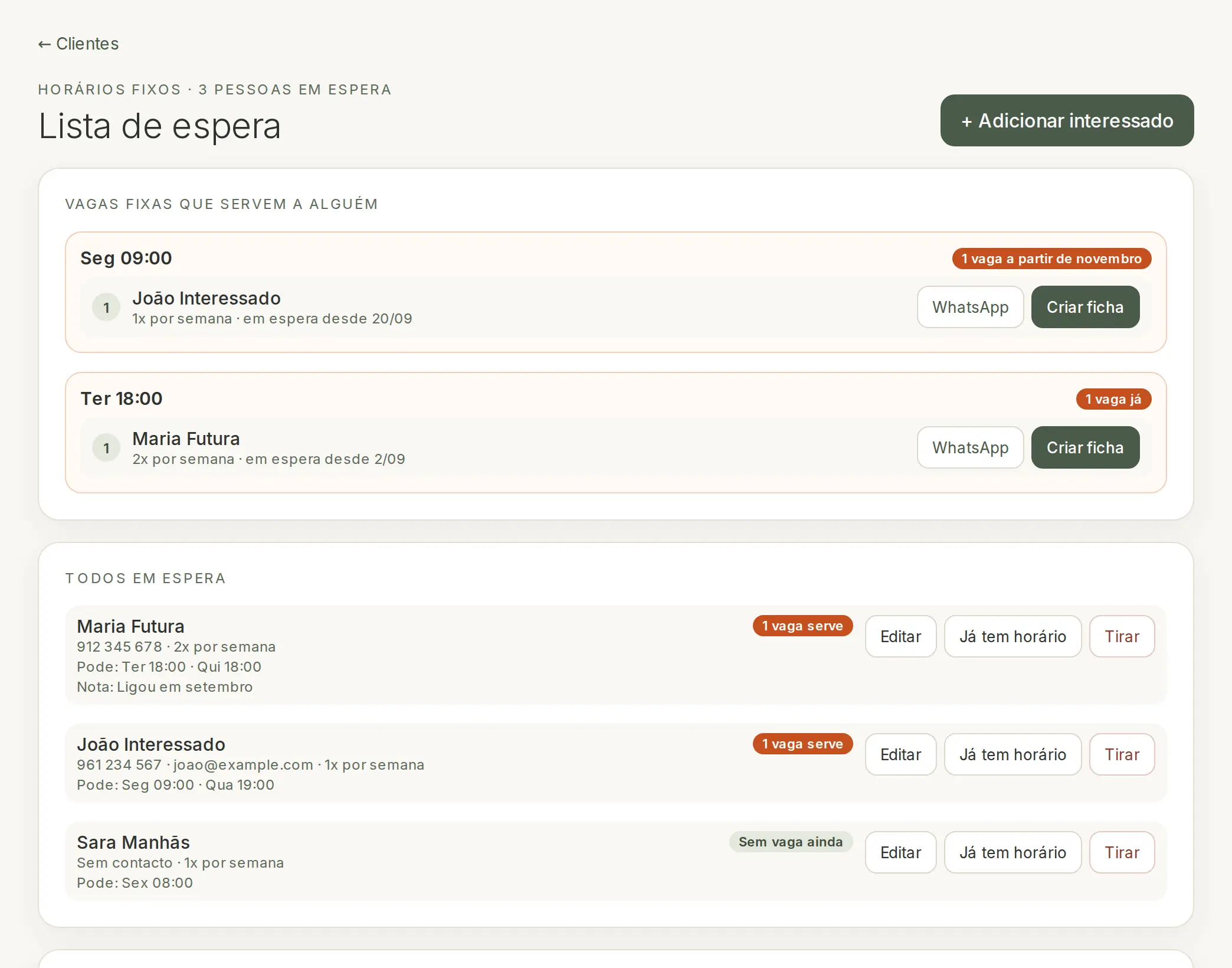
Task: Click the 'Lista de espera' page title
Action: 159,126
